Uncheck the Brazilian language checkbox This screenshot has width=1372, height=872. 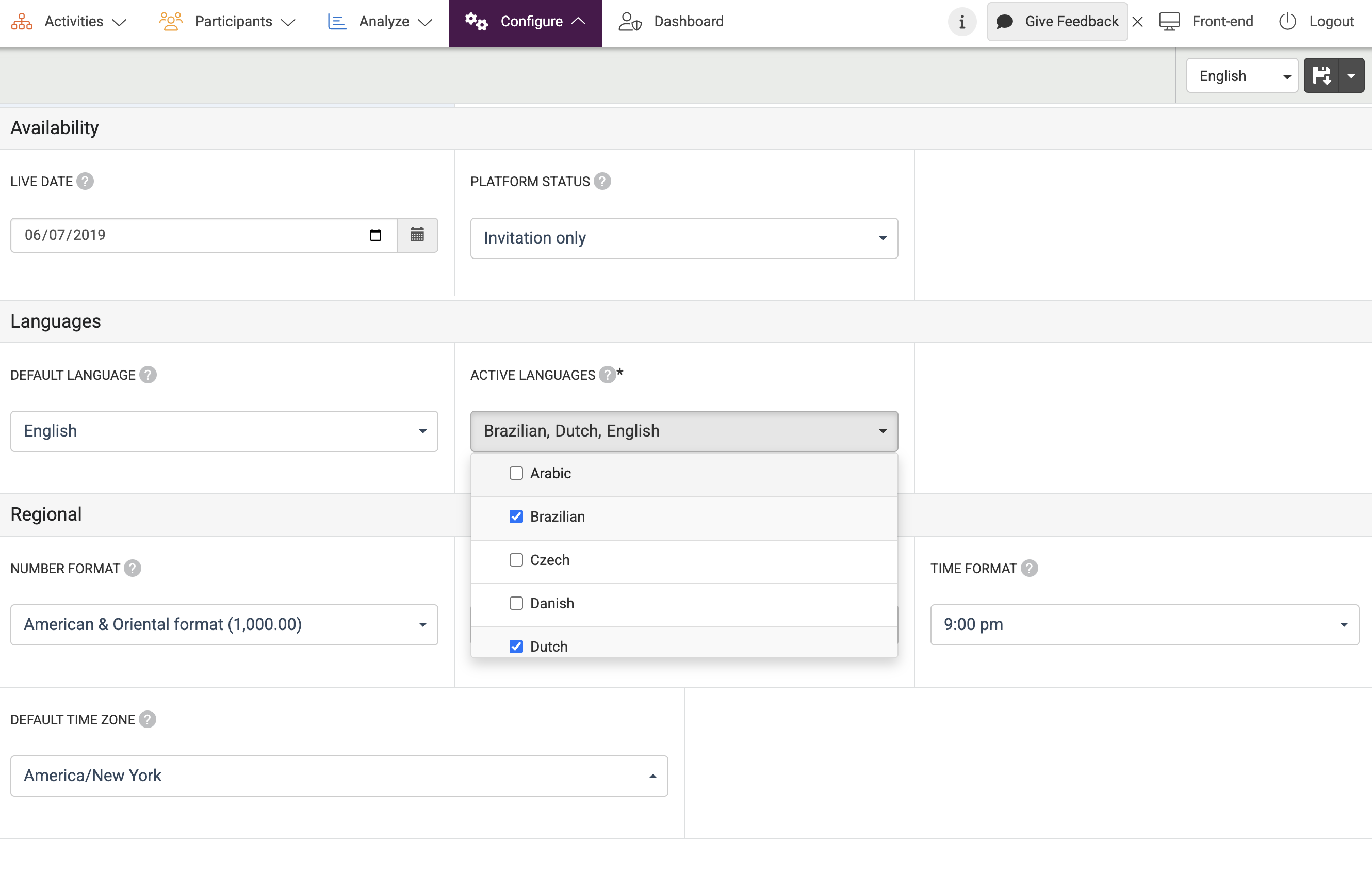pyautogui.click(x=516, y=516)
